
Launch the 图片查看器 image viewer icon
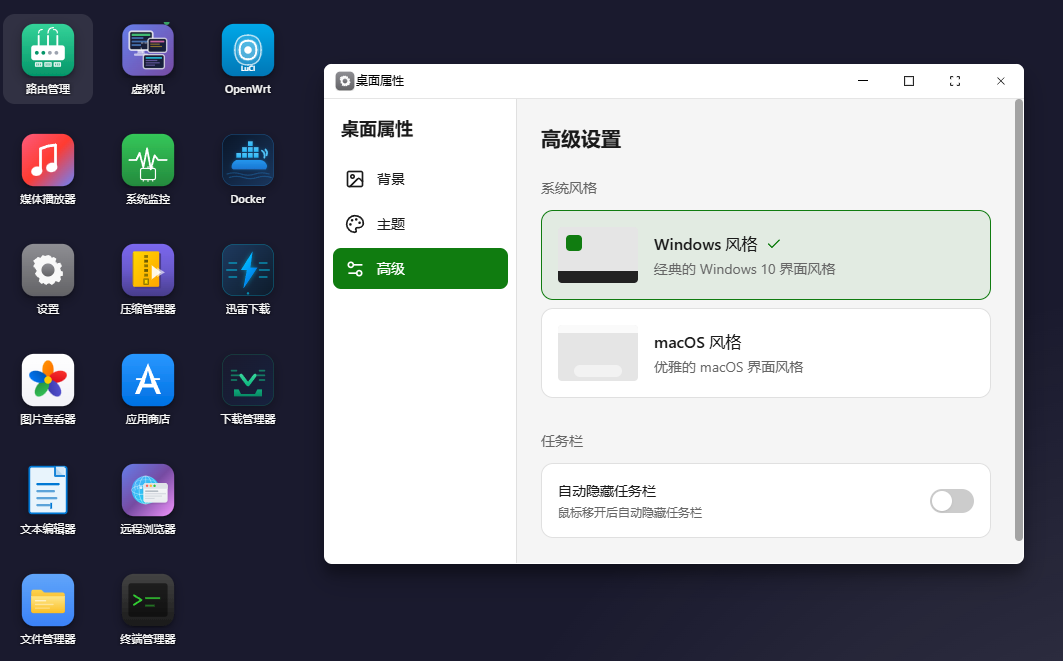(x=48, y=381)
